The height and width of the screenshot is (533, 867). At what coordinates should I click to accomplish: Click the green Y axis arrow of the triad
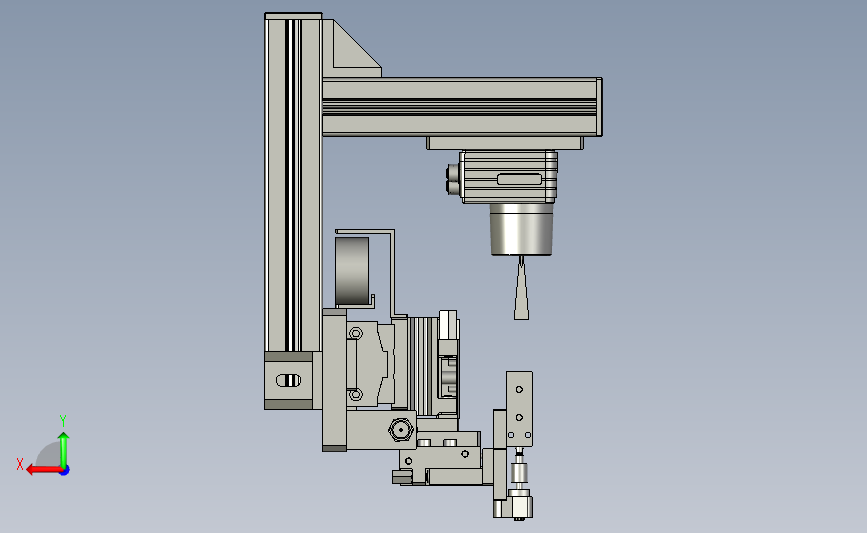pyautogui.click(x=64, y=450)
